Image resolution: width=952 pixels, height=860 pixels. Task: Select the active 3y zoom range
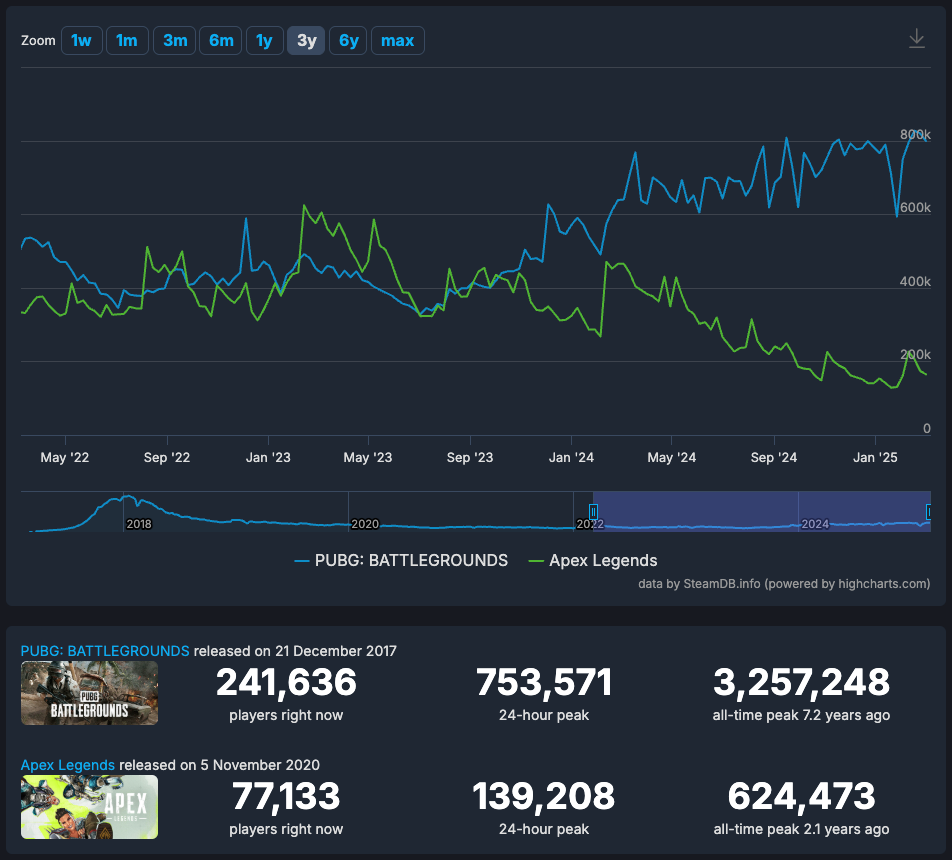pyautogui.click(x=307, y=41)
